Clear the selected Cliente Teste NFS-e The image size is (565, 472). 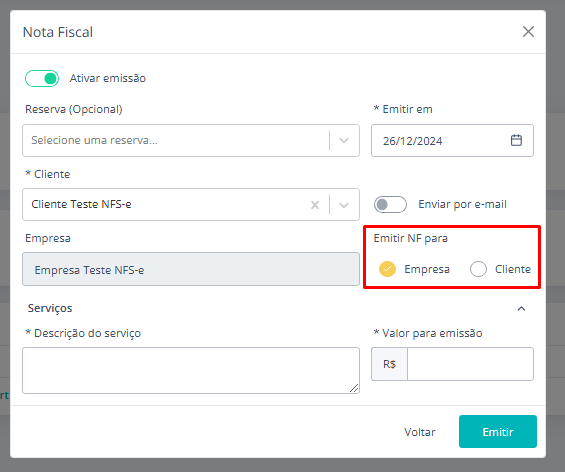(315, 205)
